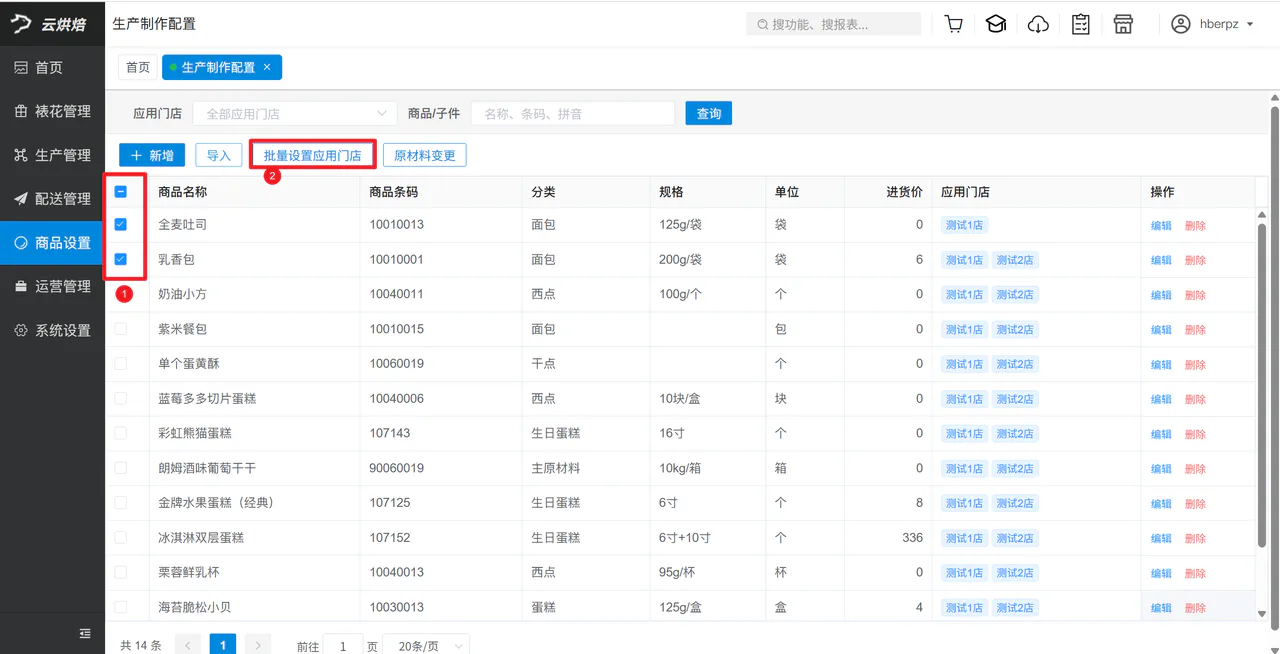Screen dimensions: 1280x654
Task: Click the user avatar icon beside hberpz
Action: [1181, 24]
